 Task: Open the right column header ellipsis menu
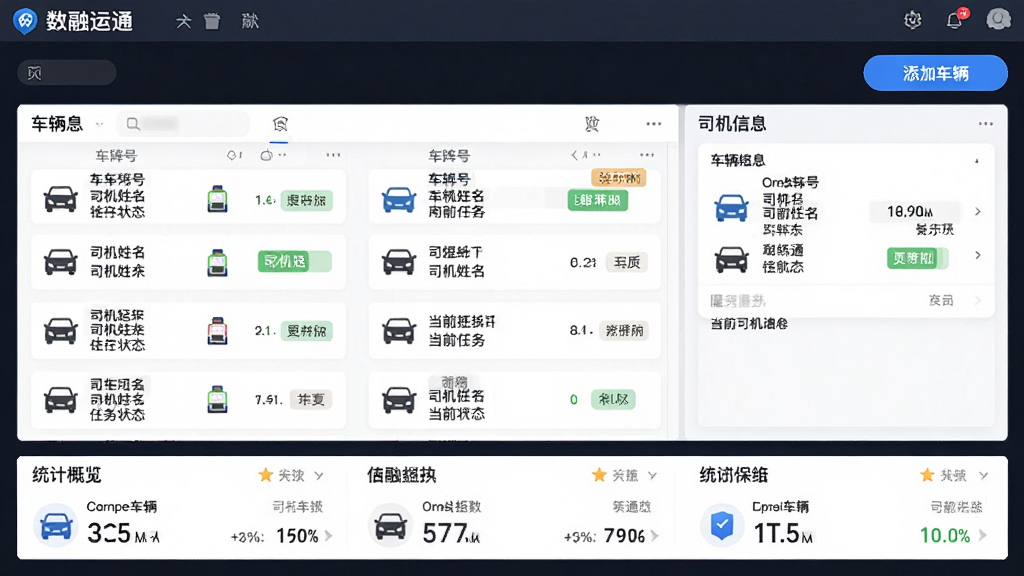(647, 155)
